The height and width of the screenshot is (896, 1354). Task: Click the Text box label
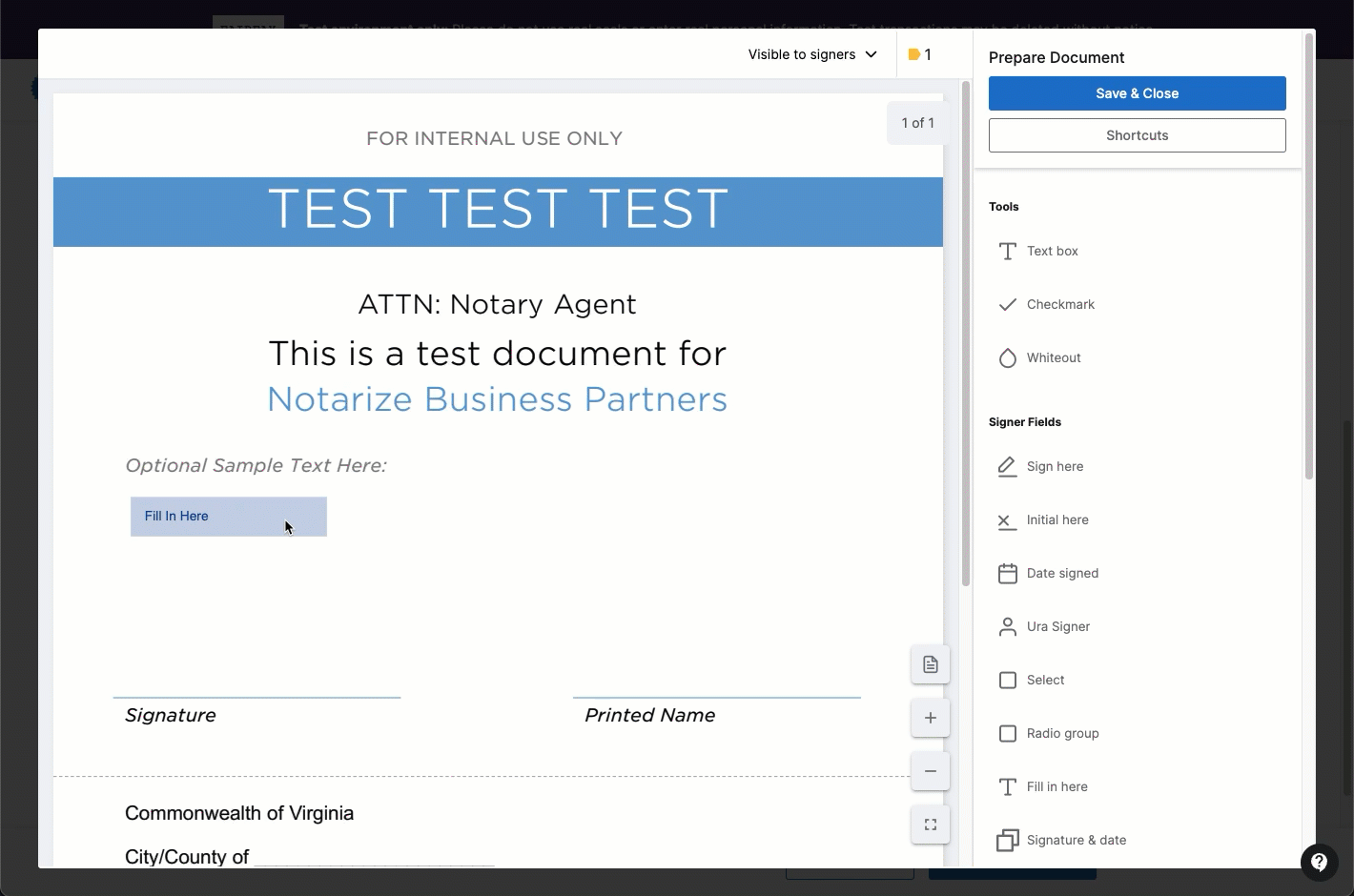pyautogui.click(x=1053, y=252)
